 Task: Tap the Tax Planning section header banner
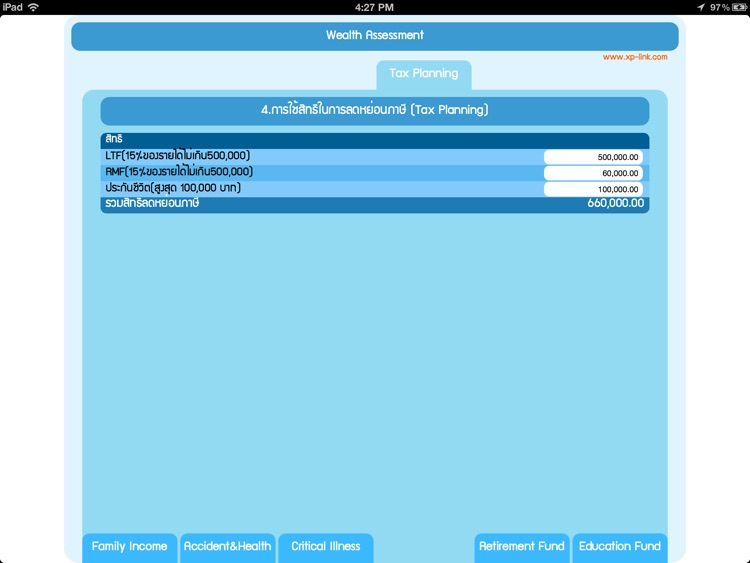[375, 110]
